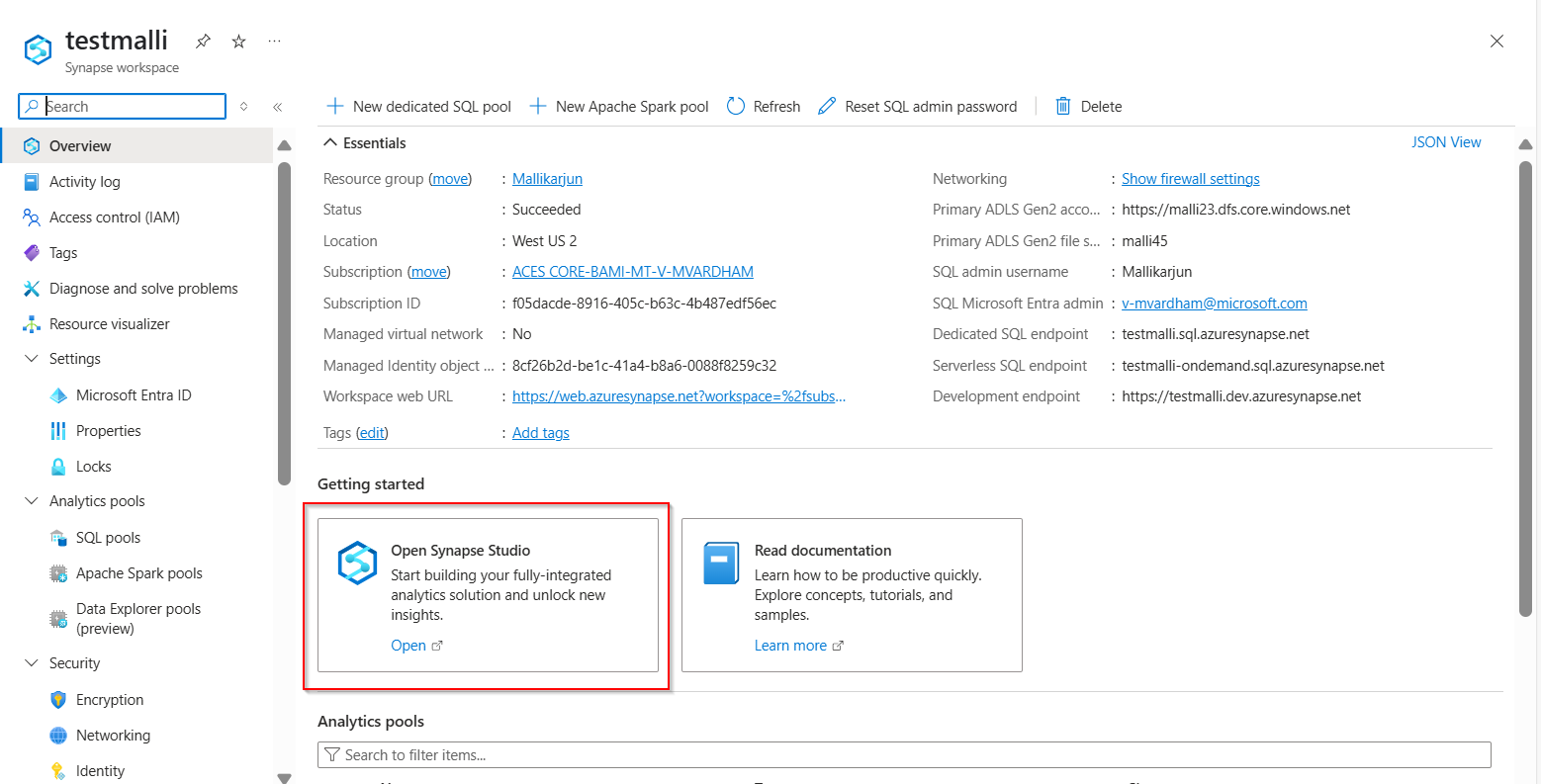Collapse the Essentials section
This screenshot has height=784, width=1541.
point(330,143)
